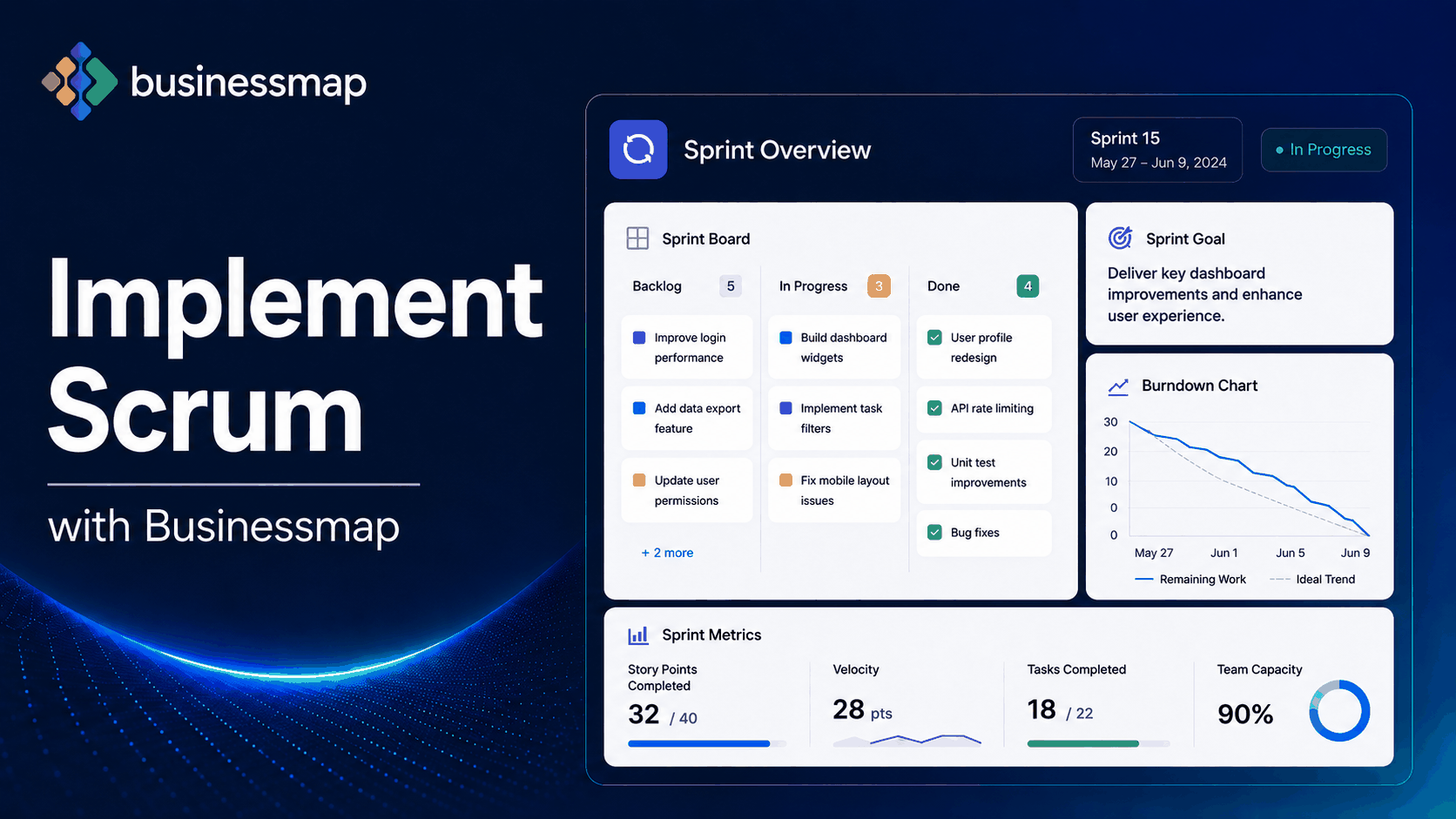Viewport: 1456px width, 819px height.
Task: Open the Improve login performance card
Action: pyautogui.click(x=687, y=347)
